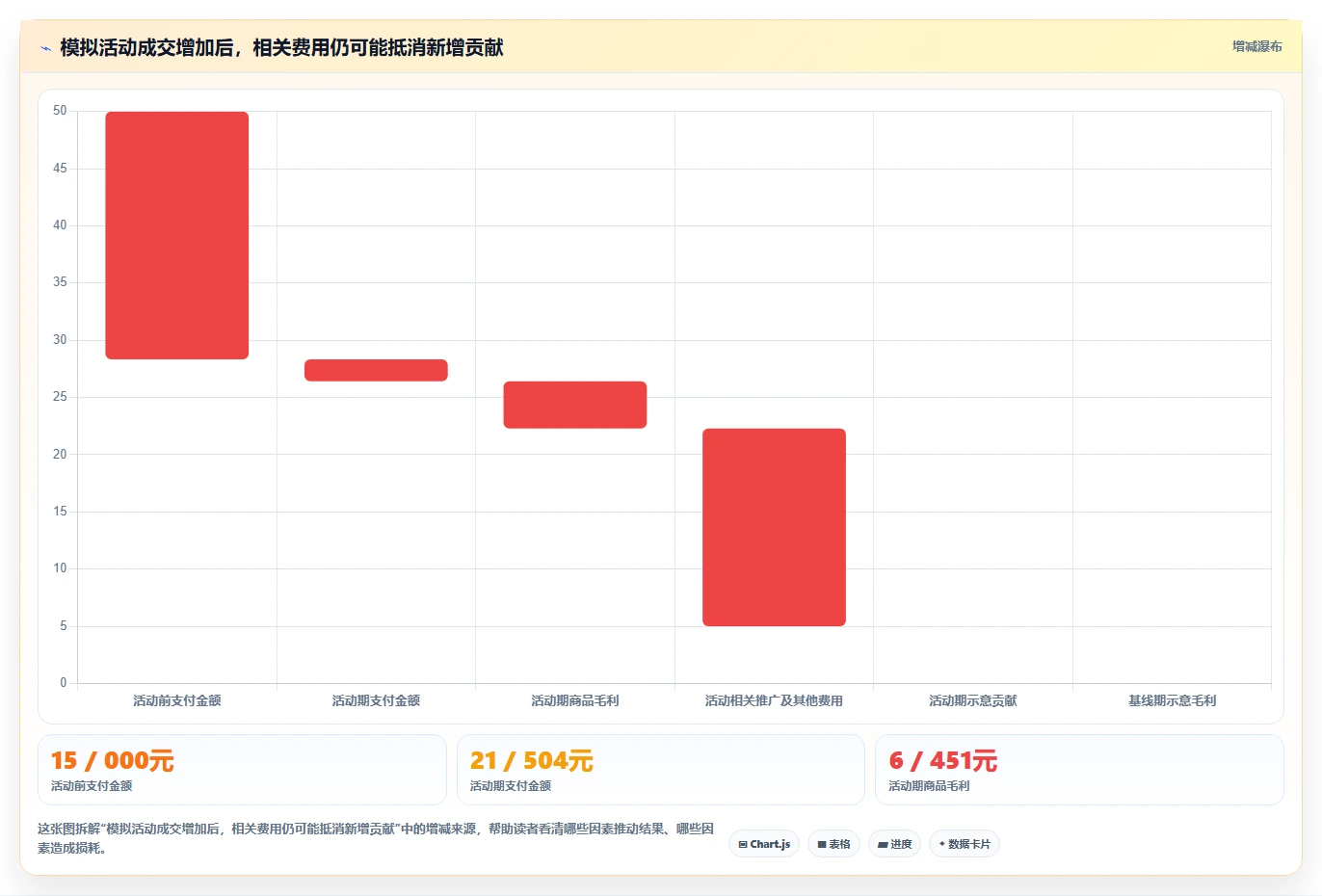Click y-axis tick label 25
Screen dimensions: 1322x896
pyautogui.click(x=60, y=397)
